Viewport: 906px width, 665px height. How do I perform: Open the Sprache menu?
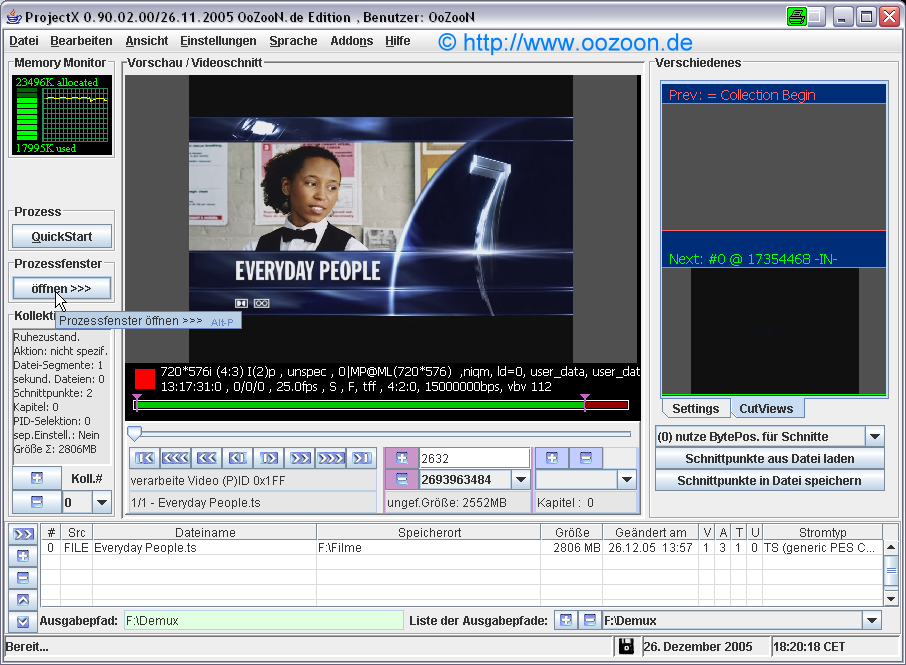point(294,41)
